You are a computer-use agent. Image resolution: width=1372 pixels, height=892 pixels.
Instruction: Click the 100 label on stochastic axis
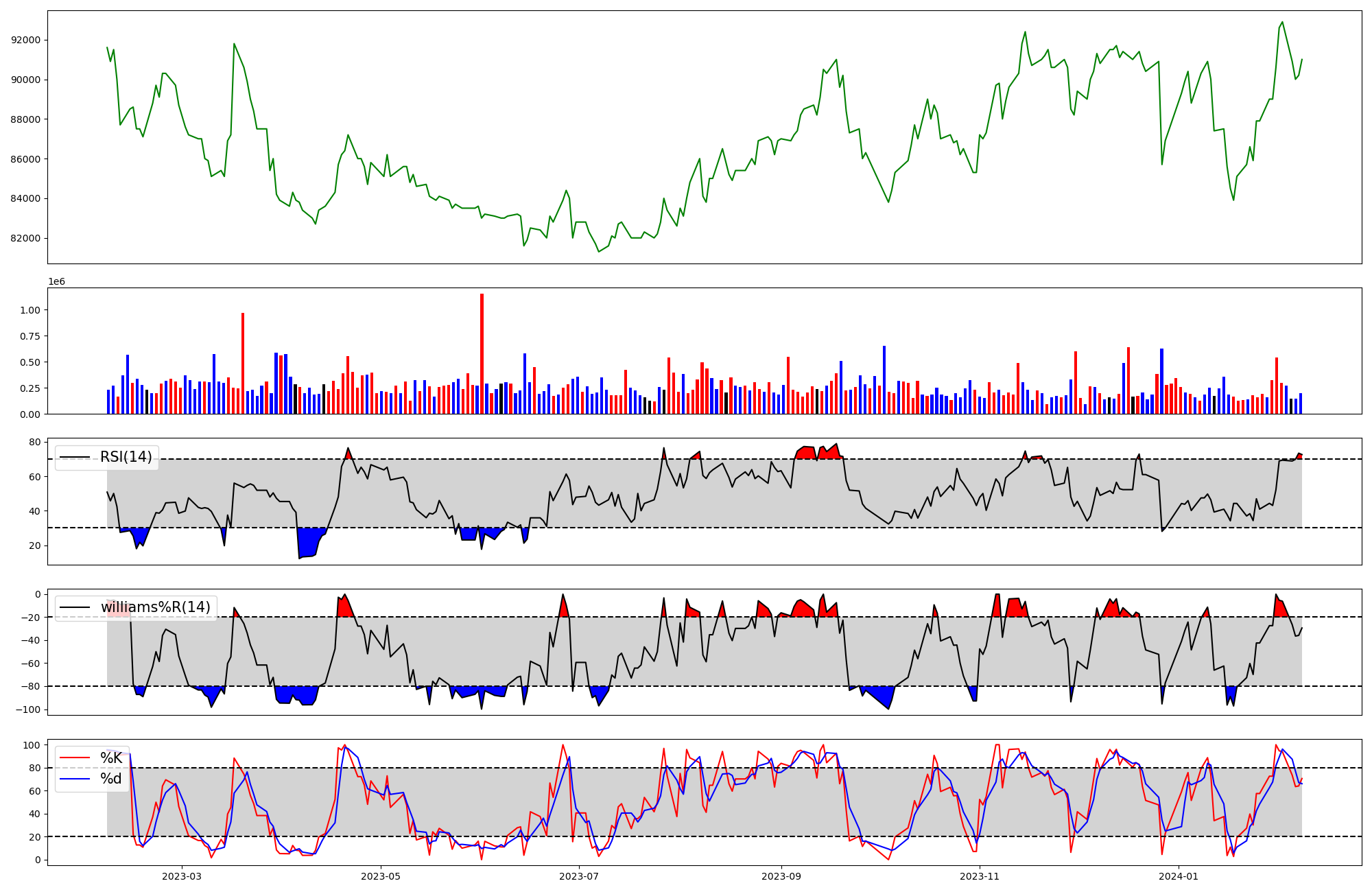pyautogui.click(x=32, y=745)
